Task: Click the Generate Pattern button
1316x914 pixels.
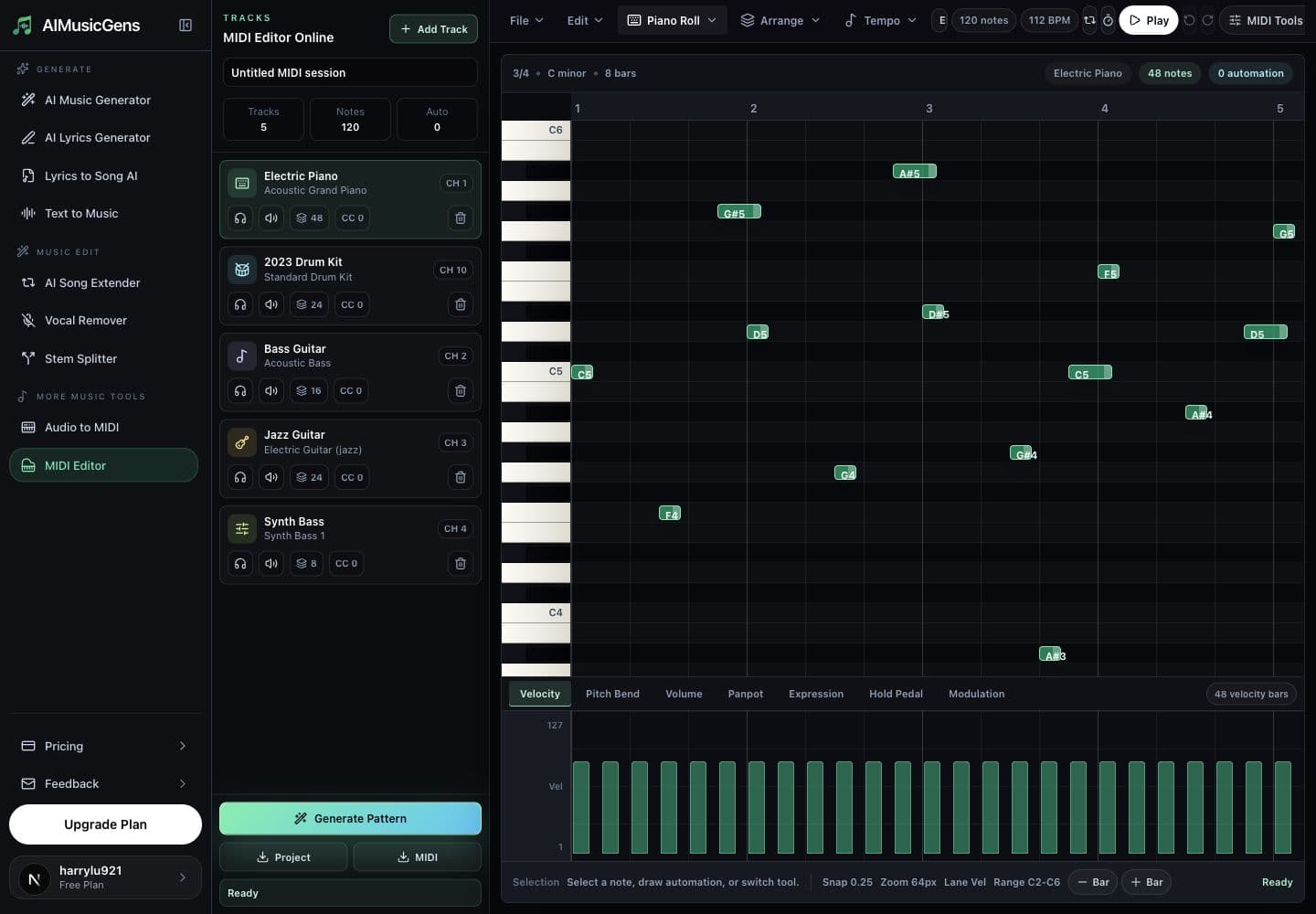Action: point(350,818)
